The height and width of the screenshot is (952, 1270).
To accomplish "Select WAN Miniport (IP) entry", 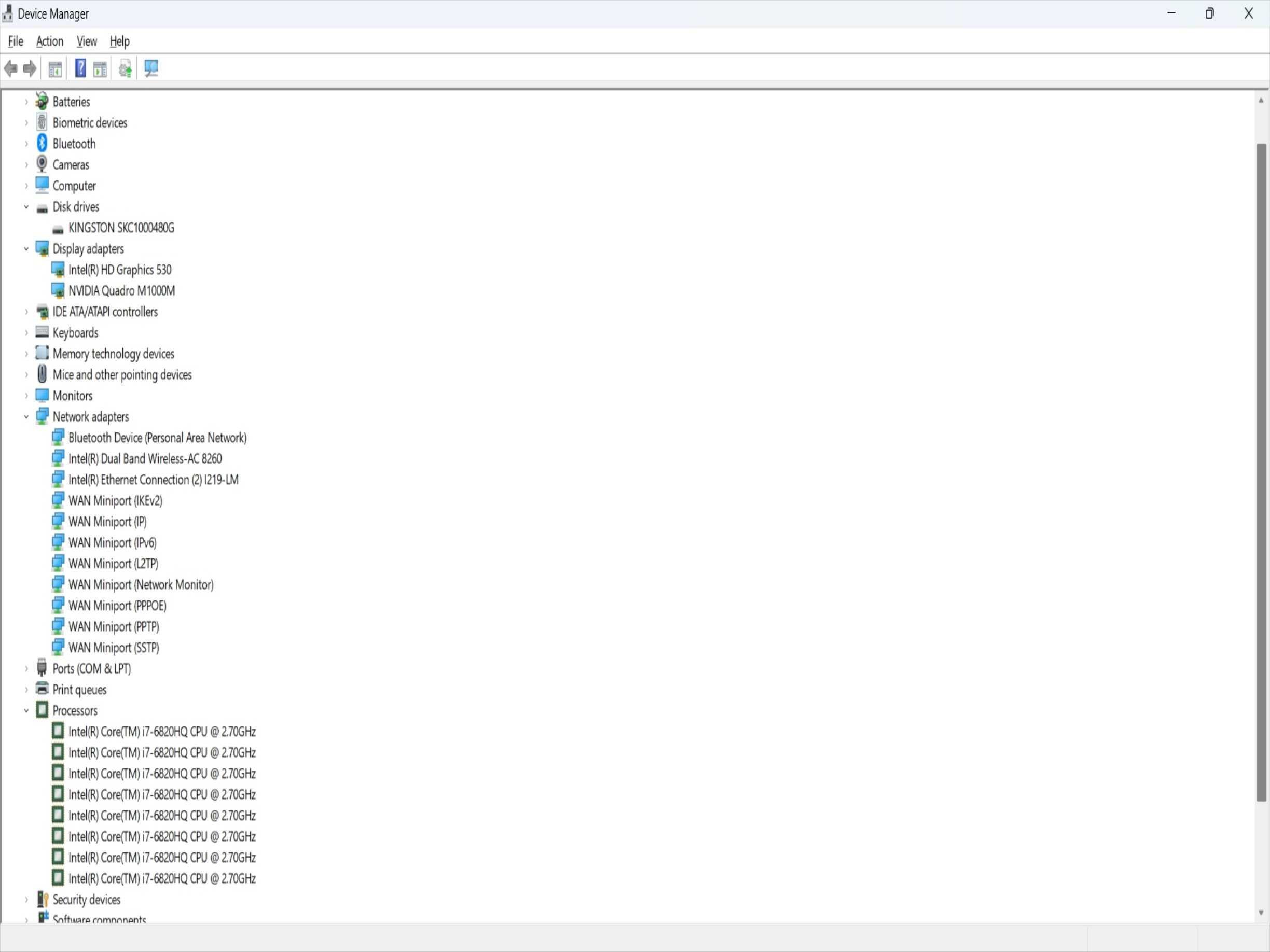I will 107,522.
